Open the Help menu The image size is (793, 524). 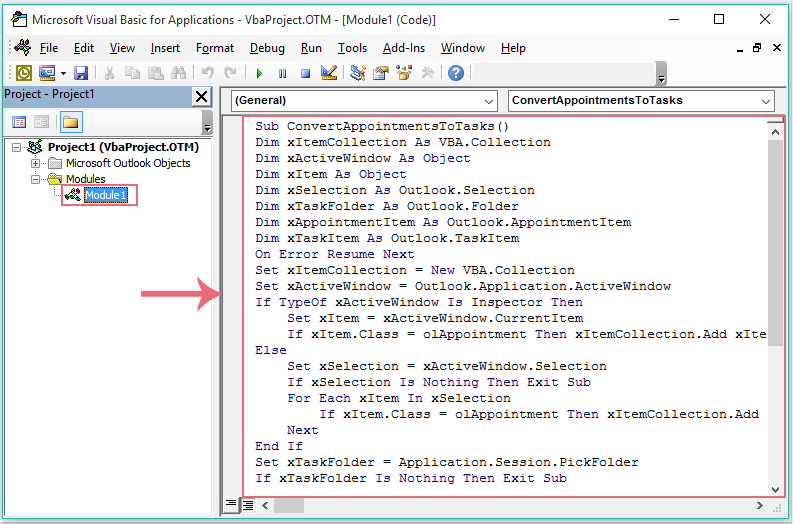pos(513,48)
